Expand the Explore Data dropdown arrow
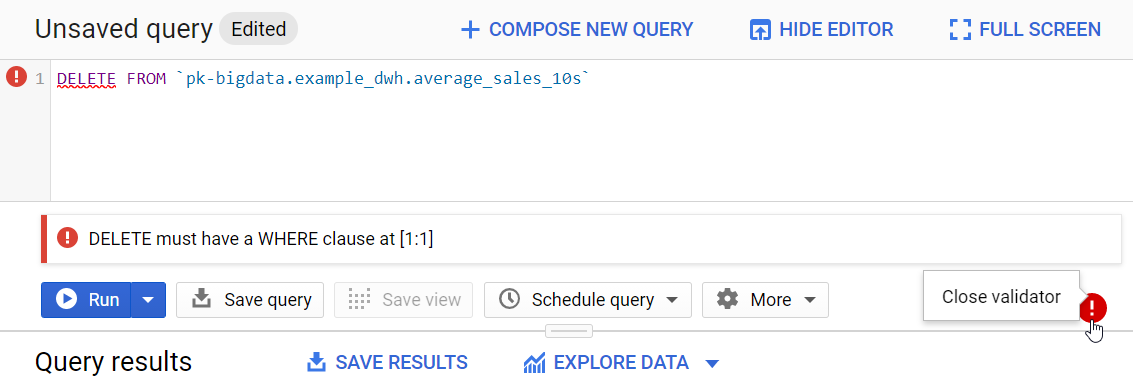This screenshot has width=1133, height=384. 712,363
